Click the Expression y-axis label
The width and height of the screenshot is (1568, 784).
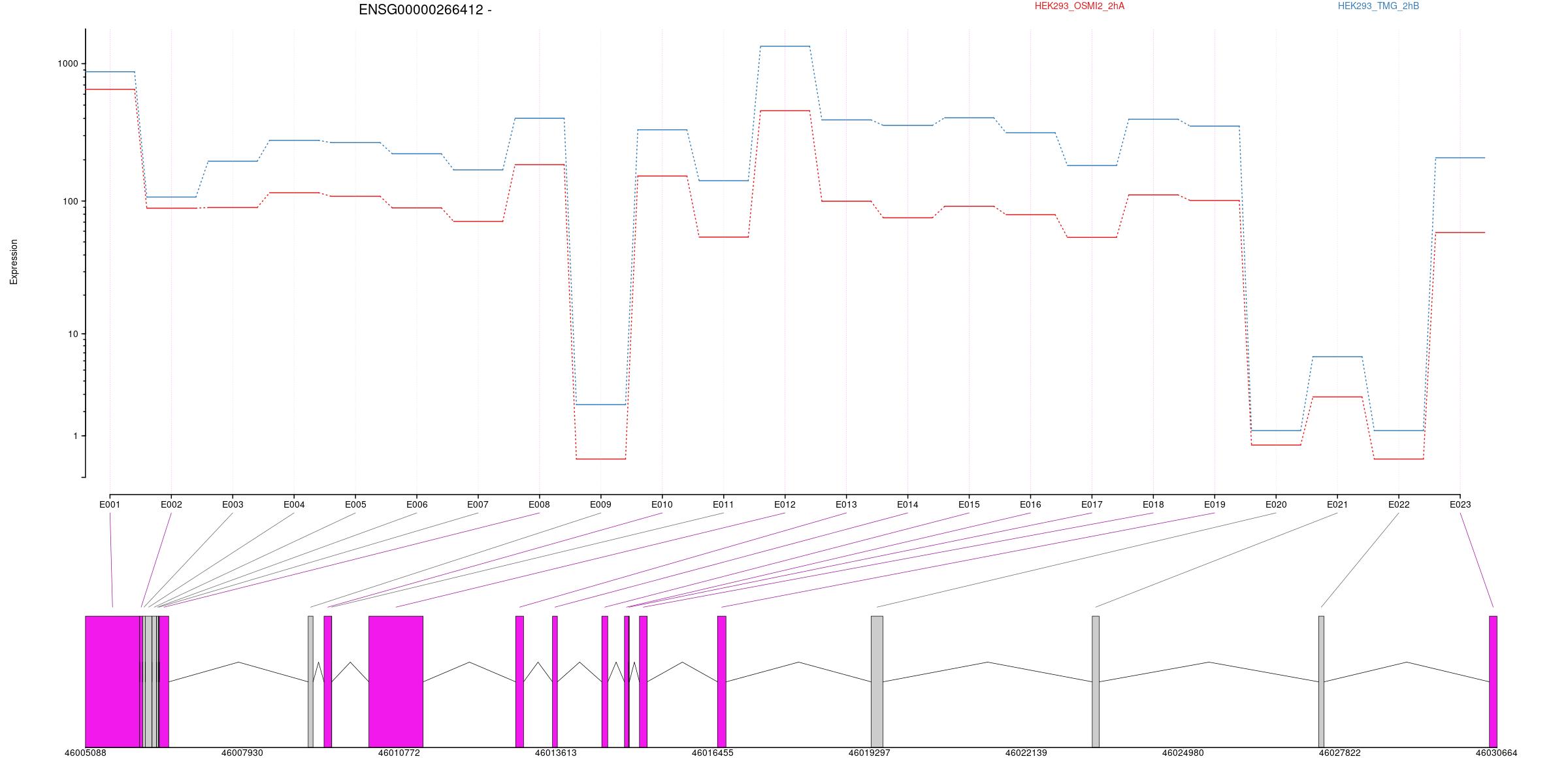click(14, 262)
